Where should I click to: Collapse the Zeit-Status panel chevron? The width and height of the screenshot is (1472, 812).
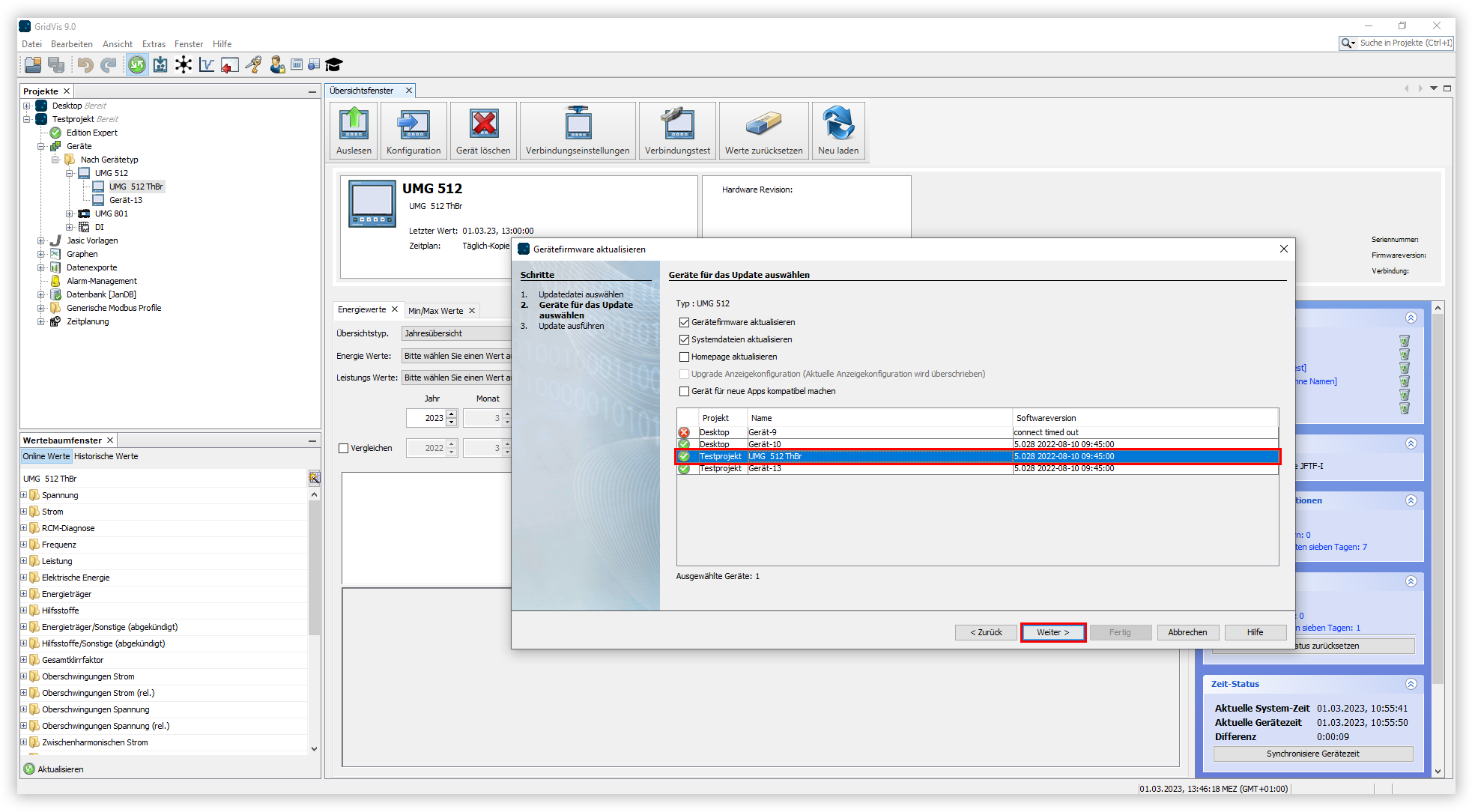tap(1411, 684)
